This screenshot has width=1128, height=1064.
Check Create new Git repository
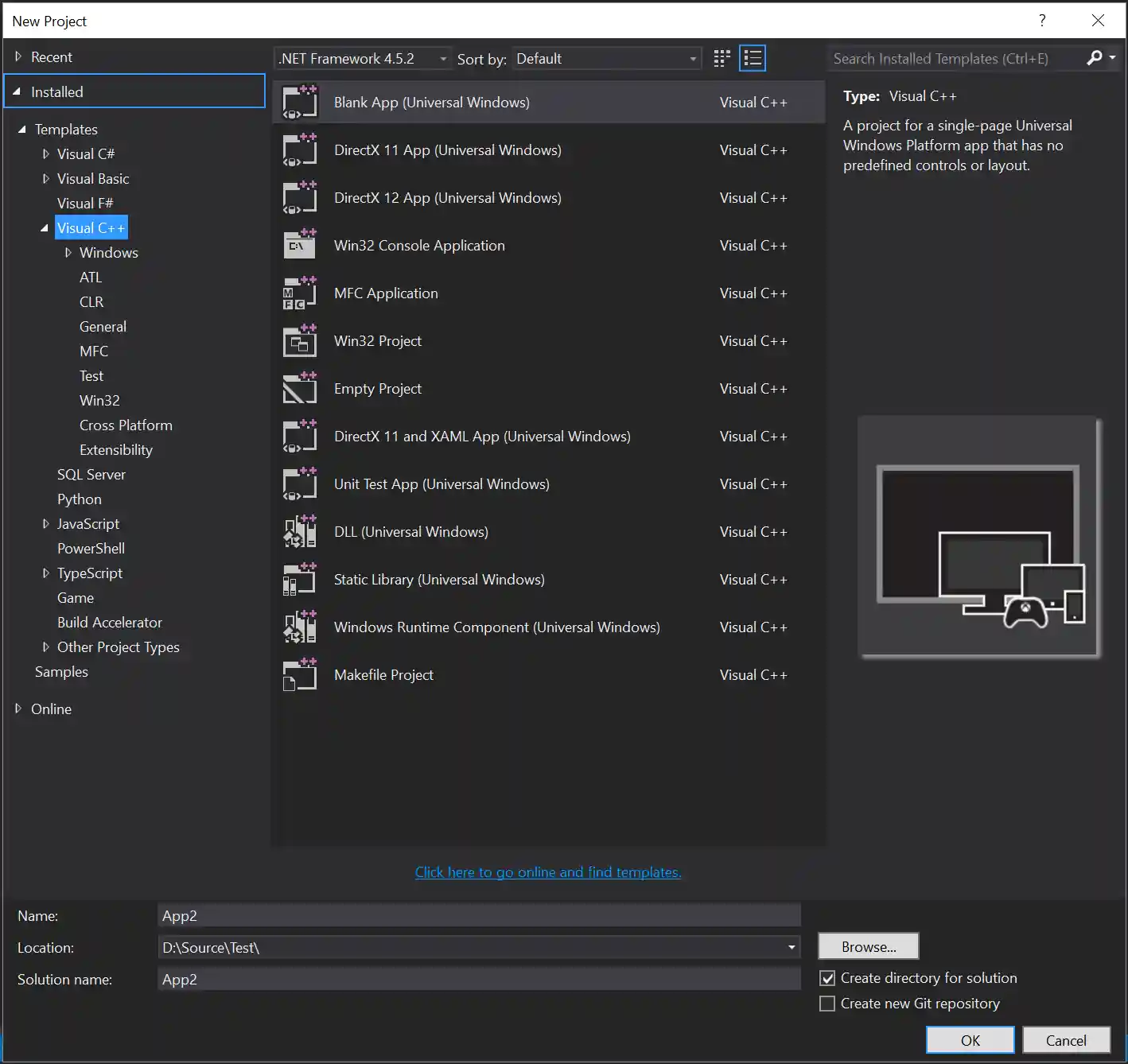click(827, 1003)
